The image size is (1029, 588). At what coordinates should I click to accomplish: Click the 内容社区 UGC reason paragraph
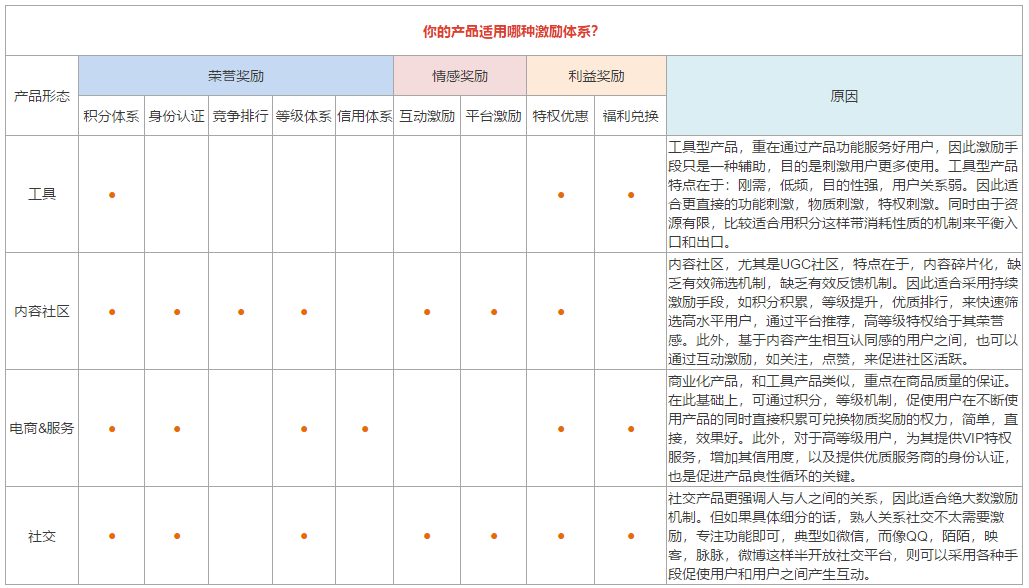pyautogui.click(x=844, y=311)
